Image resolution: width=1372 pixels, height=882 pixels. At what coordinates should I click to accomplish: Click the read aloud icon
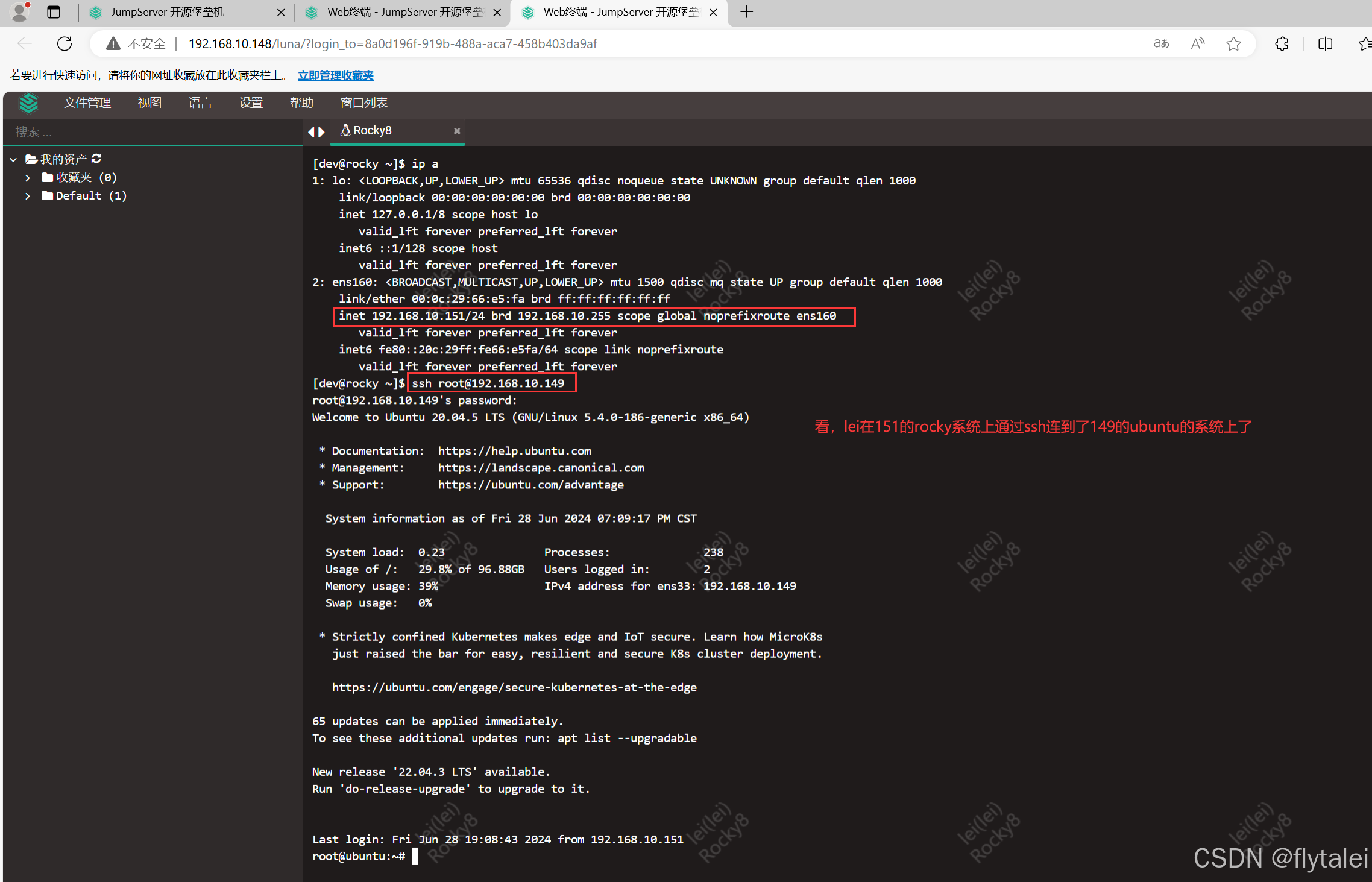pyautogui.click(x=1197, y=43)
